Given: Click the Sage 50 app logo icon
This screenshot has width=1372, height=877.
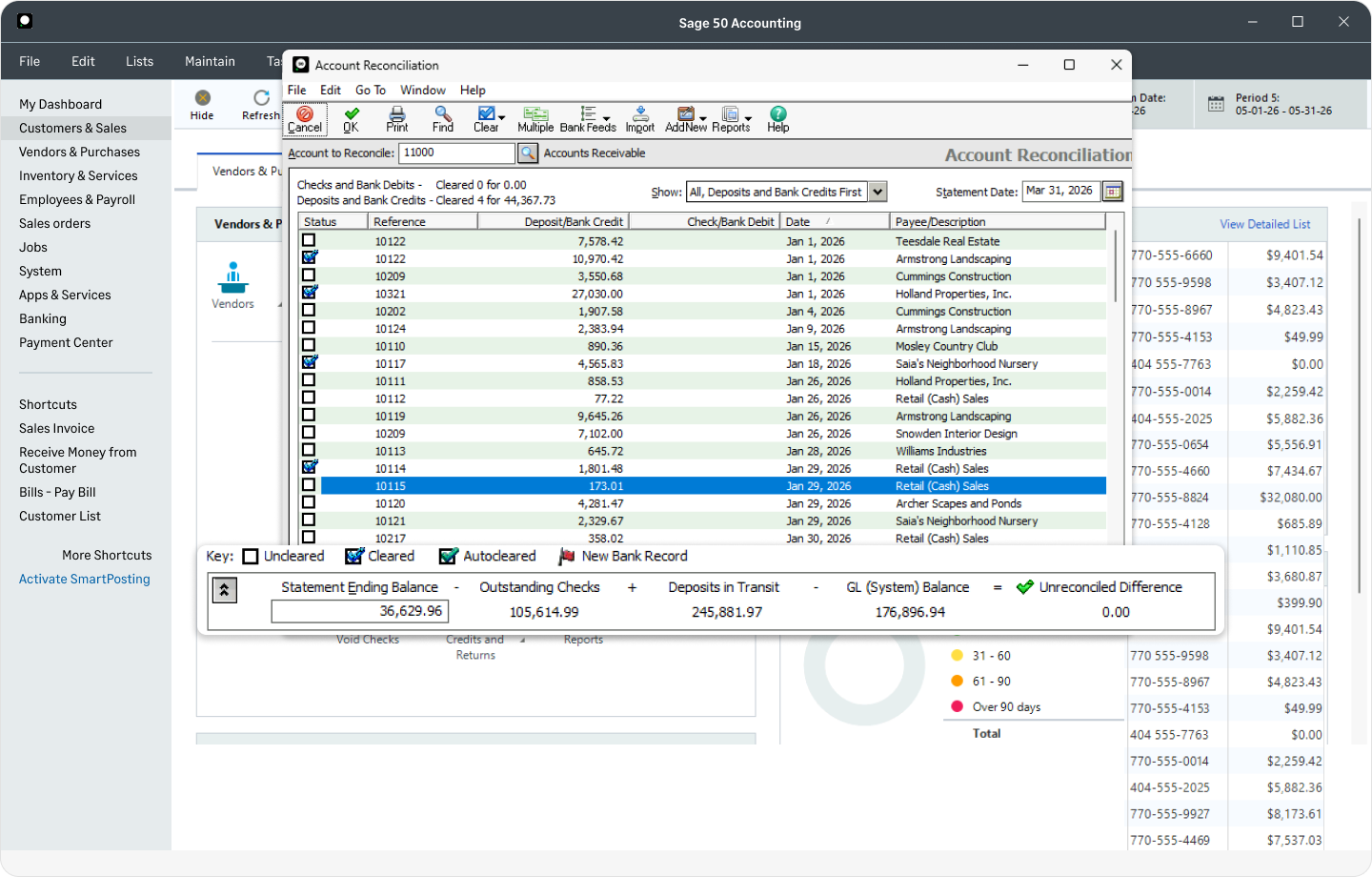Looking at the screenshot, I should point(25,21).
